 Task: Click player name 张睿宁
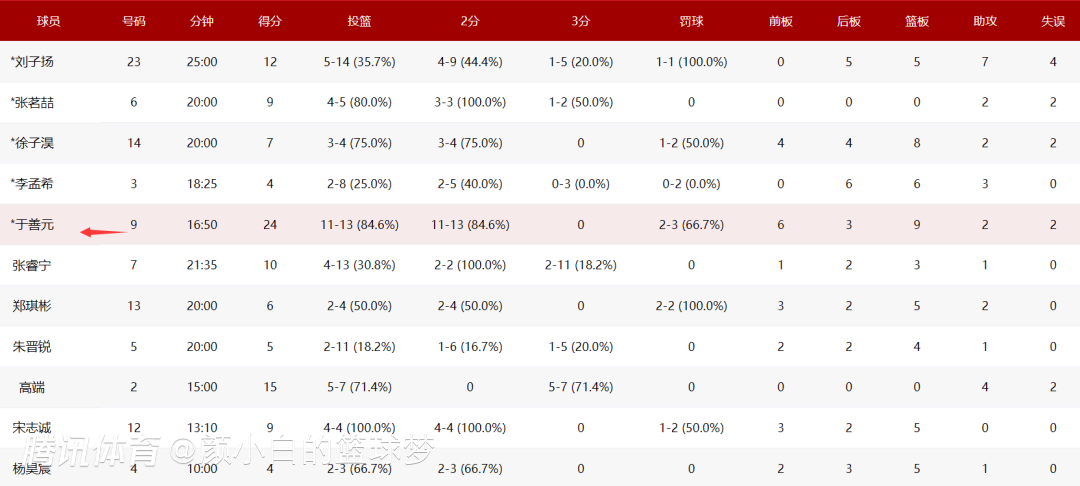[33, 265]
